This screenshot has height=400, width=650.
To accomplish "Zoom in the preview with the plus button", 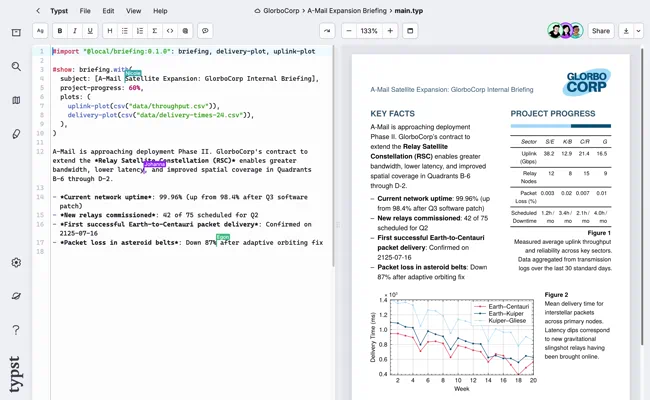I will [391, 31].
